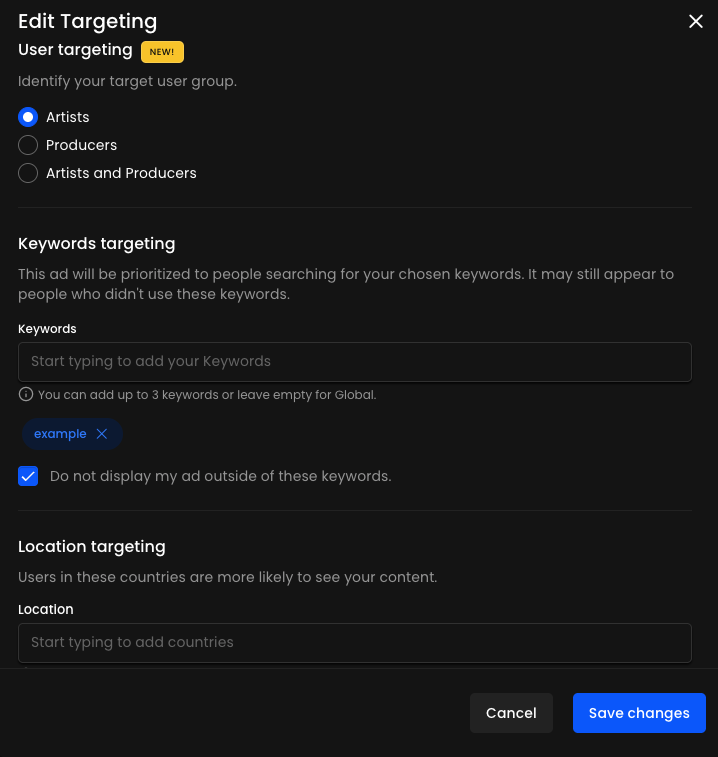Image resolution: width=718 pixels, height=757 pixels.
Task: Select the Artists radio button
Action: pos(28,117)
